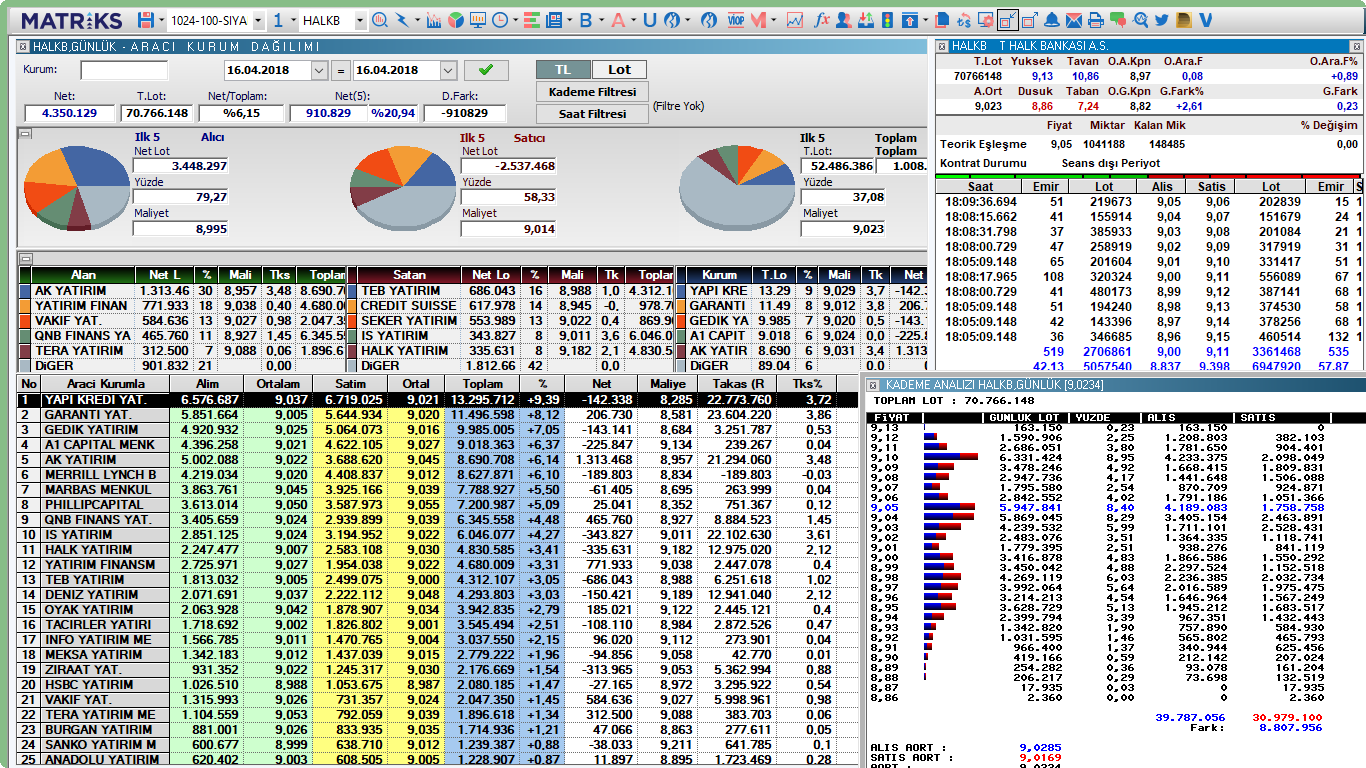
Task: Click the Kademe Filtresi button
Action: point(592,92)
